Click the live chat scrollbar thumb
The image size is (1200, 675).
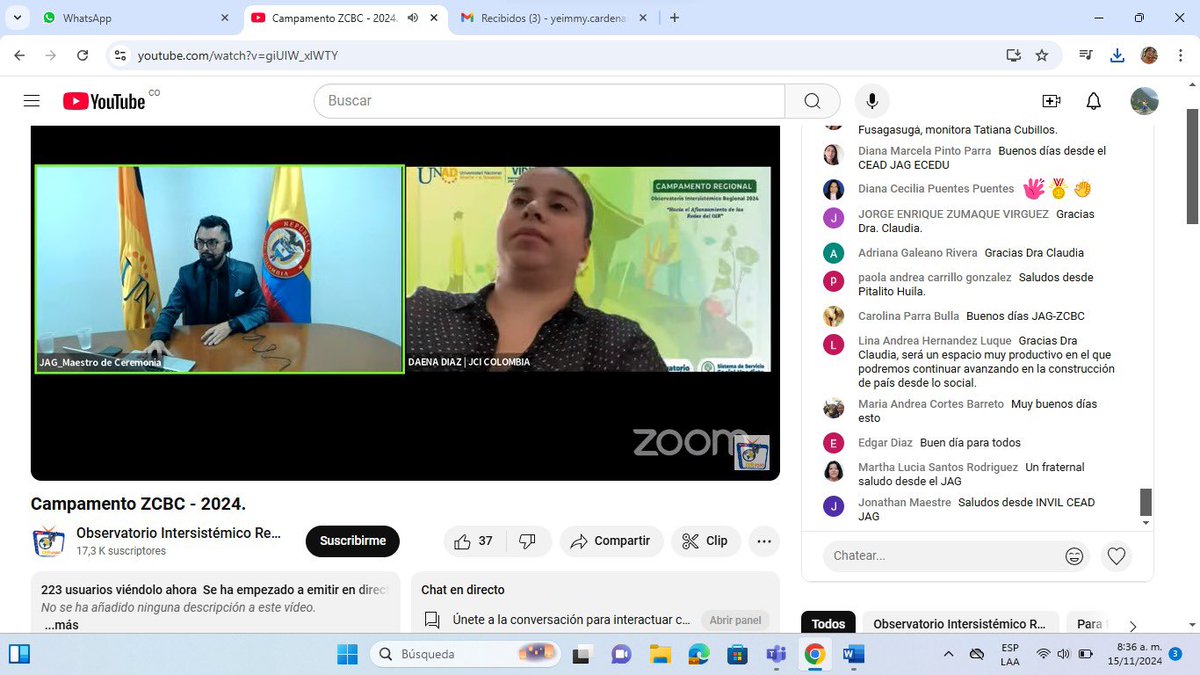point(1146,502)
